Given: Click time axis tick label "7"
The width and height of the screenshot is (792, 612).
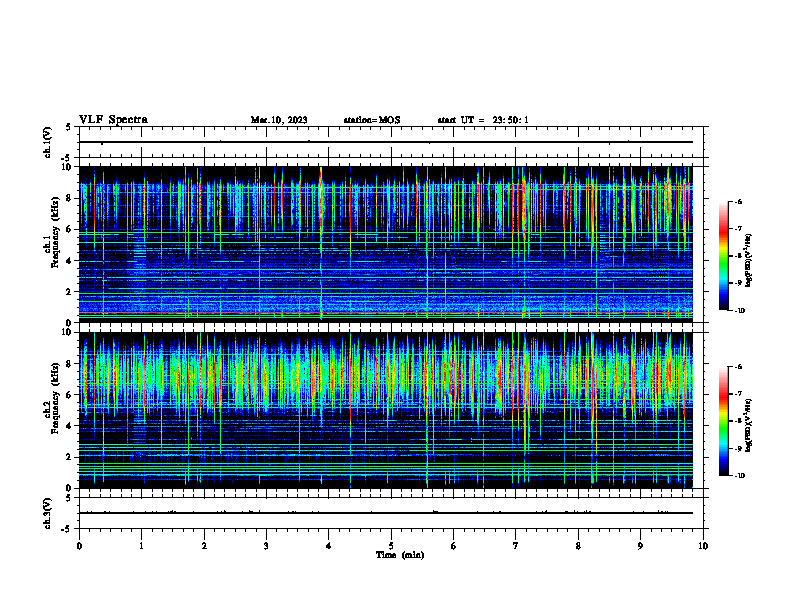Looking at the screenshot, I should (x=516, y=546).
